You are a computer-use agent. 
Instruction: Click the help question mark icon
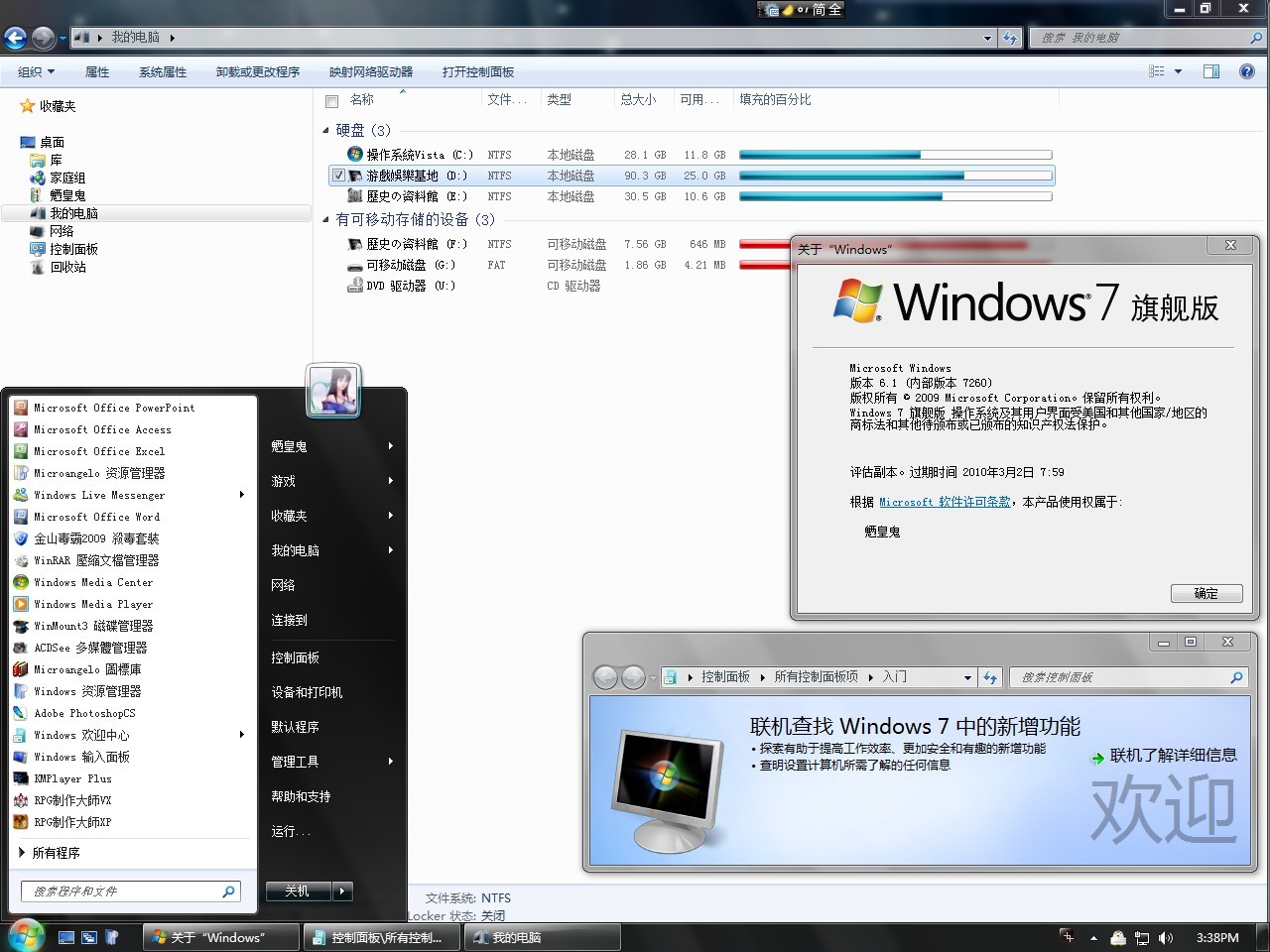[x=1247, y=71]
